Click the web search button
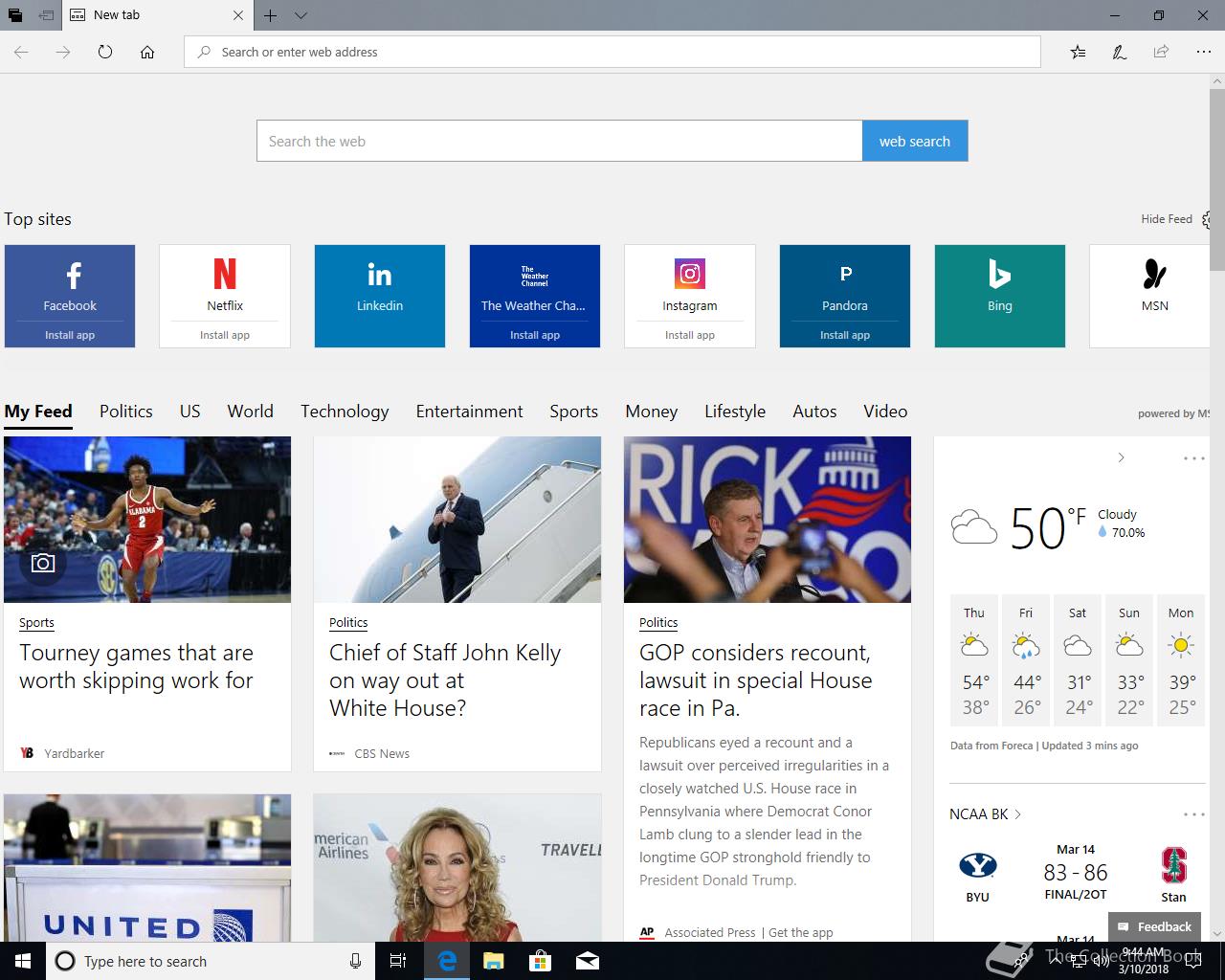Image resolution: width=1225 pixels, height=980 pixels. point(915,141)
